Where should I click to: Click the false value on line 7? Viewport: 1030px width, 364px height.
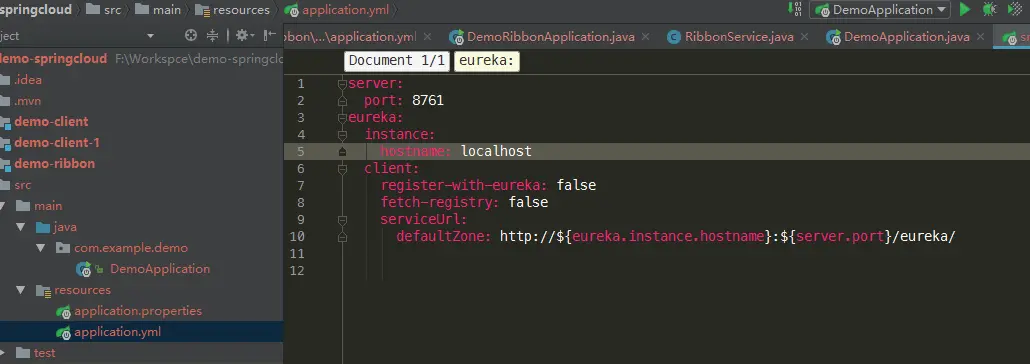click(576, 185)
